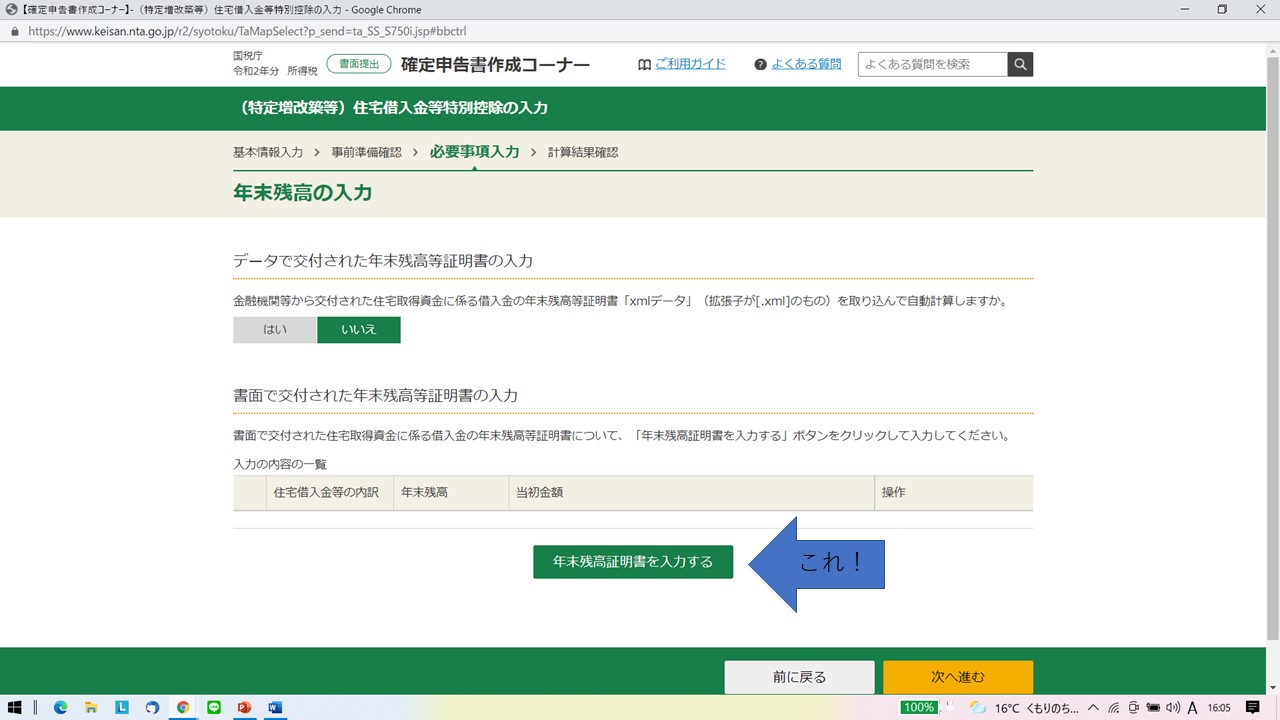1280x720 pixels.
Task: Click 国税庁 text in header
Action: pyautogui.click(x=247, y=57)
